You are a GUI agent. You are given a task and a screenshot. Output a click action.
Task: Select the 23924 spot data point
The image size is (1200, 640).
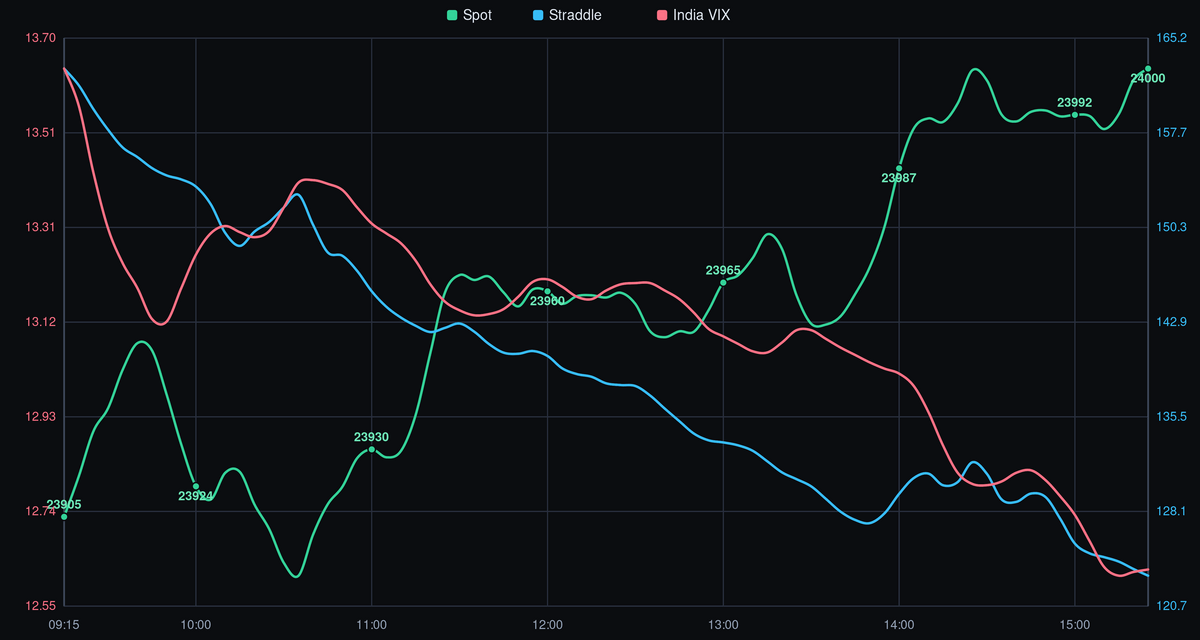coord(196,486)
